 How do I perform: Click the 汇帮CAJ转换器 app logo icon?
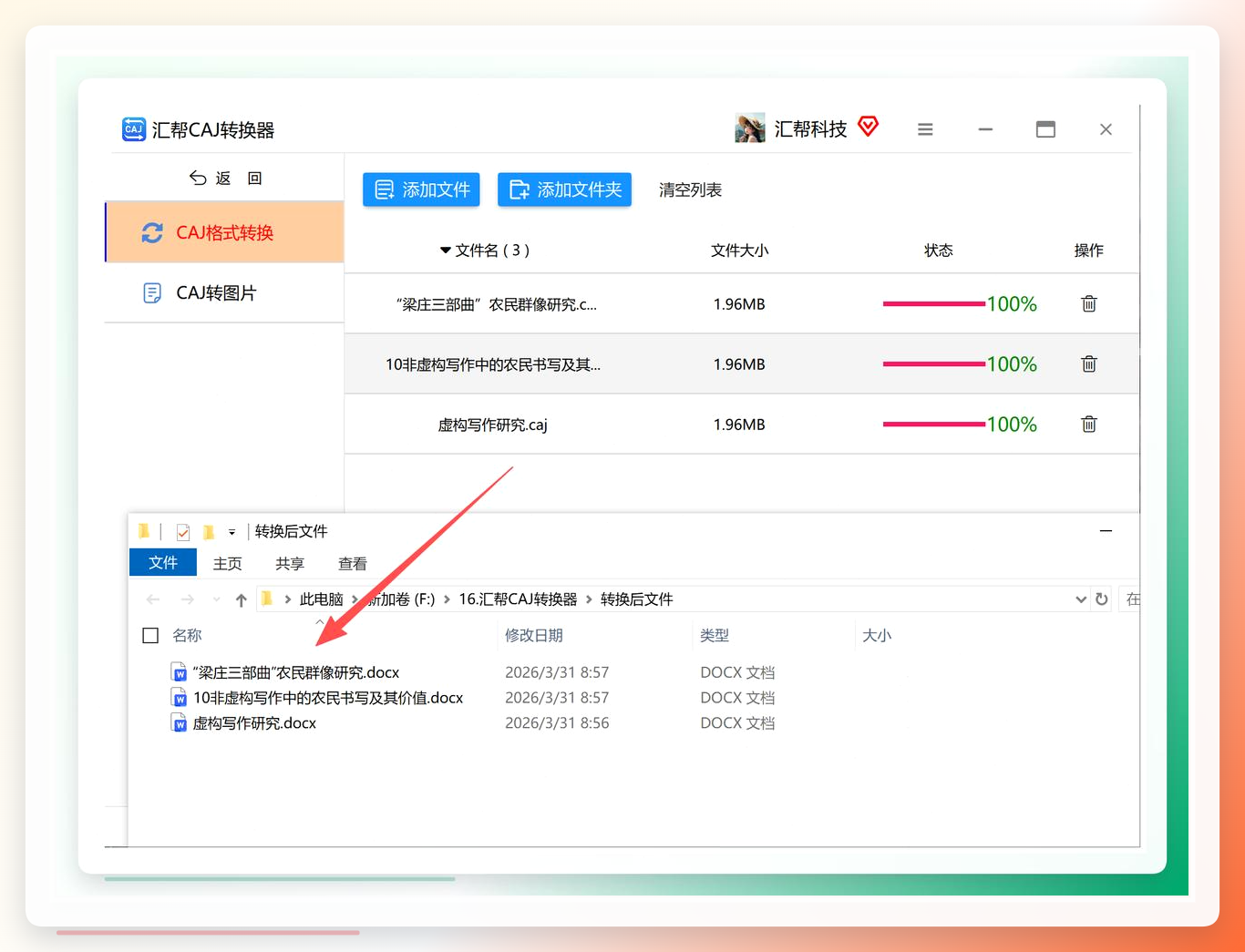pos(133,129)
